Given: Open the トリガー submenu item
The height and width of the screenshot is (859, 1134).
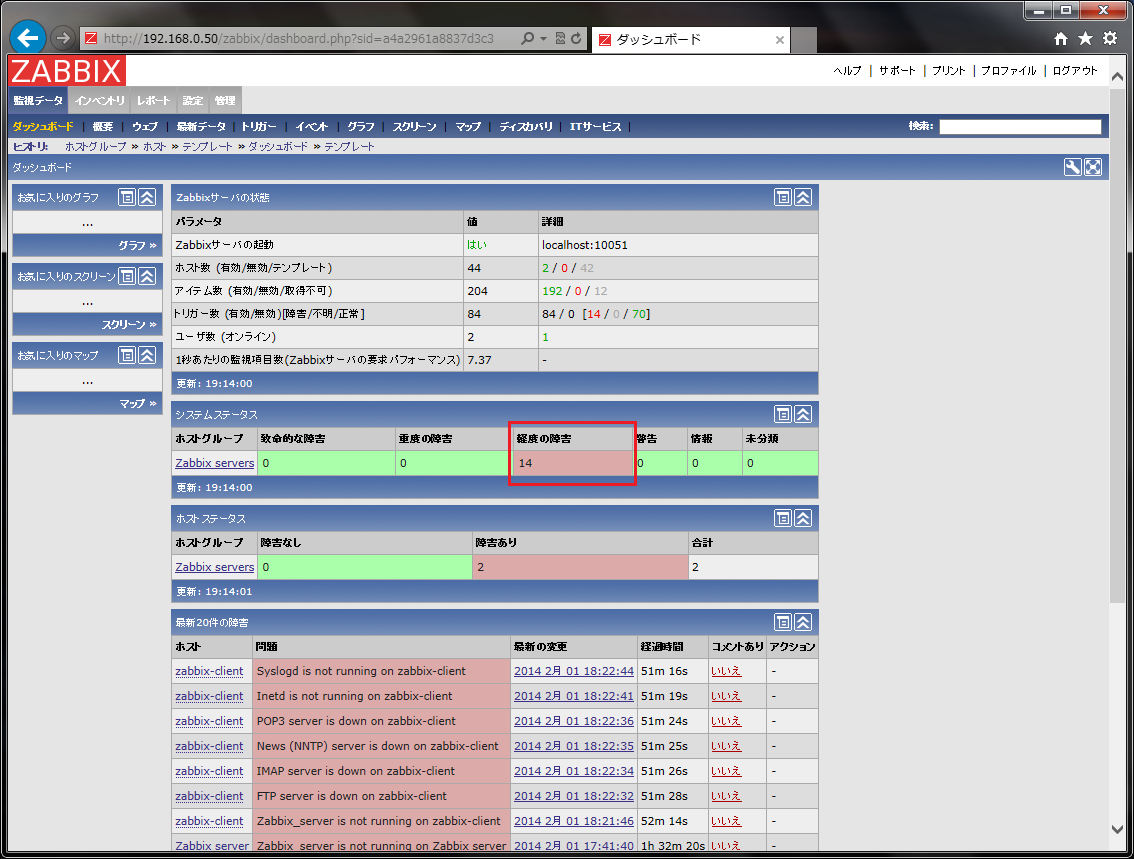Looking at the screenshot, I should [259, 127].
